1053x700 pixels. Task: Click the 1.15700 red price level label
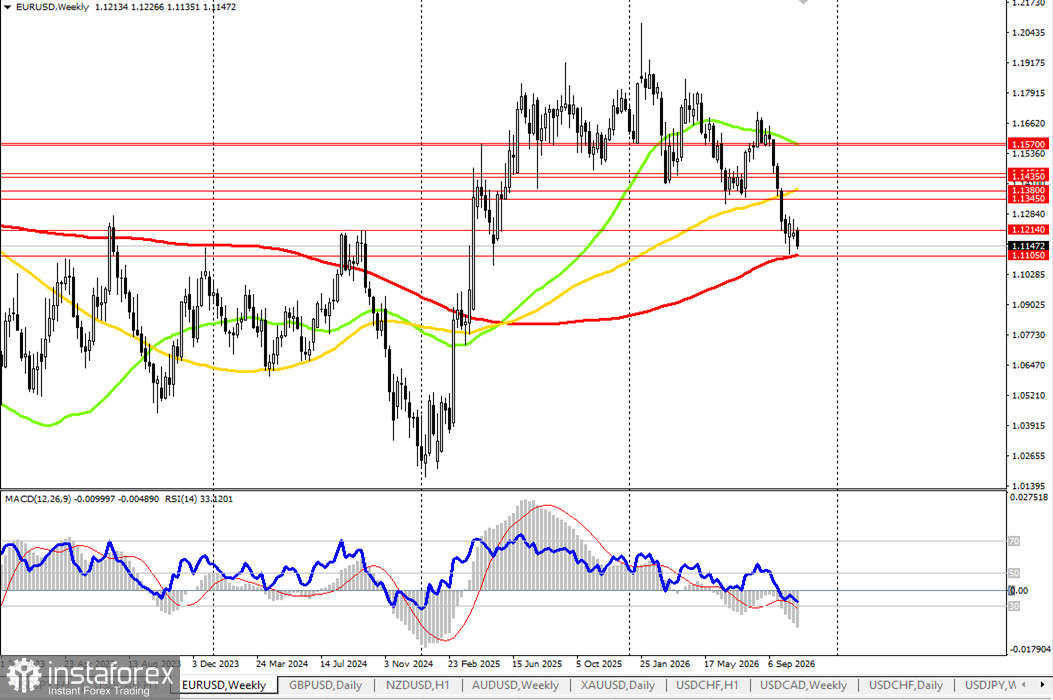(x=1028, y=144)
